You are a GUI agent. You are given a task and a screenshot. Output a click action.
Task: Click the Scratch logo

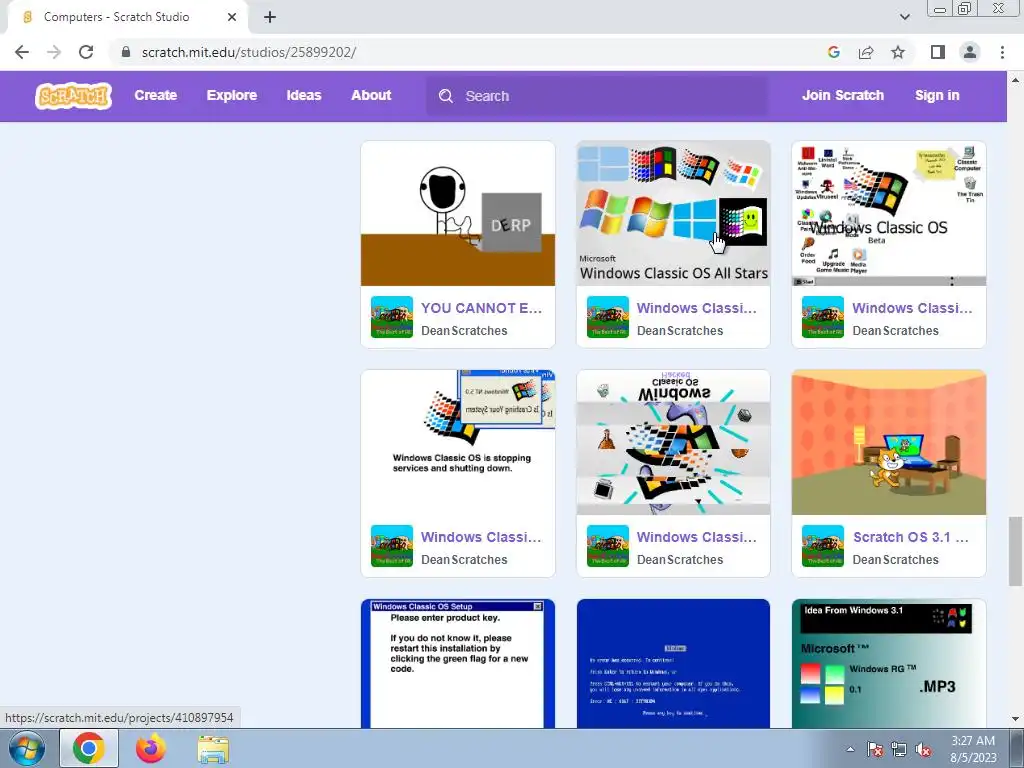pos(73,96)
